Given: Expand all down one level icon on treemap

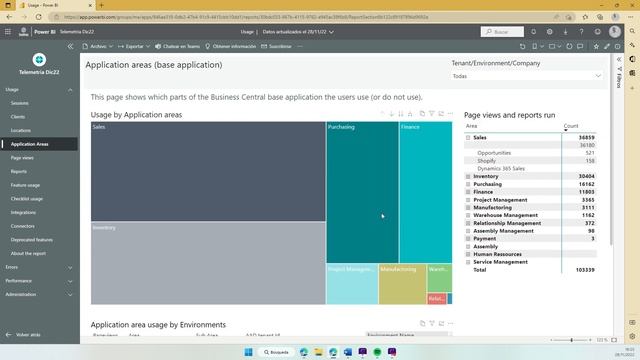Looking at the screenshot, I should [x=410, y=113].
